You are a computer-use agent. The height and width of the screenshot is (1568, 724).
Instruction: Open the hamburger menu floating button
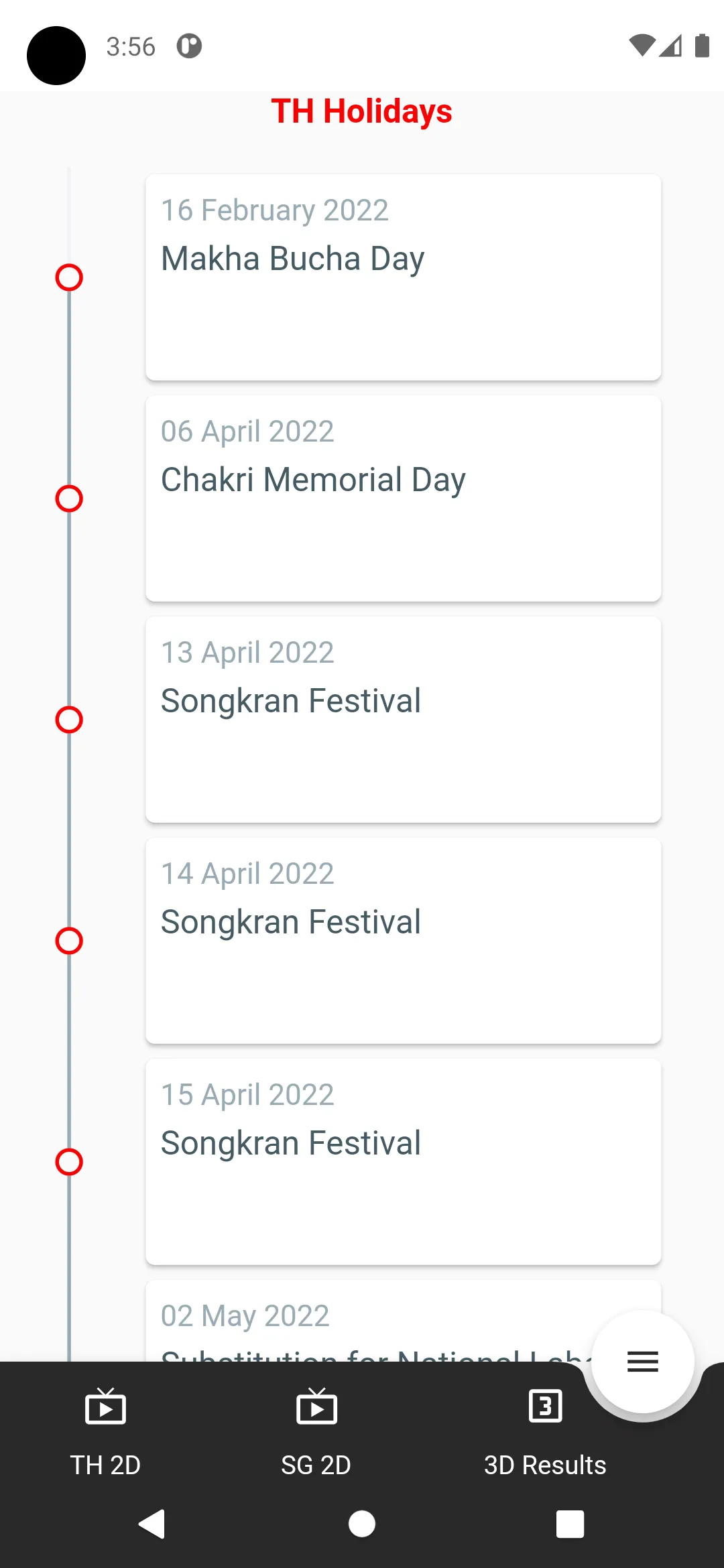tap(642, 1362)
